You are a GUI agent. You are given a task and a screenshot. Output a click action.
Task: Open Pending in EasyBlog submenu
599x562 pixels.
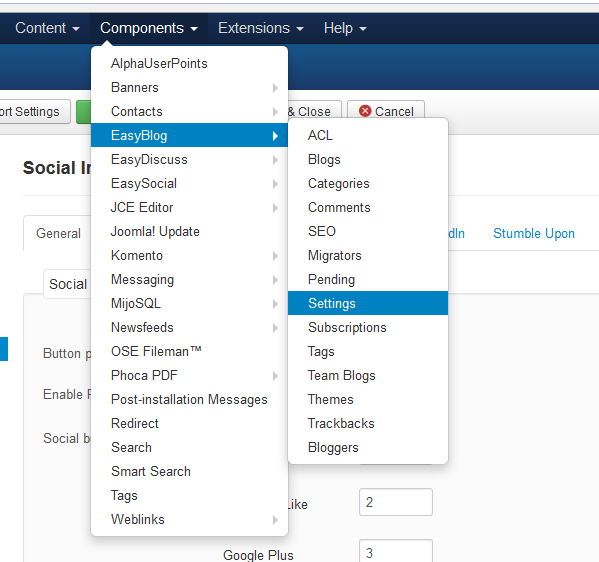click(368, 280)
